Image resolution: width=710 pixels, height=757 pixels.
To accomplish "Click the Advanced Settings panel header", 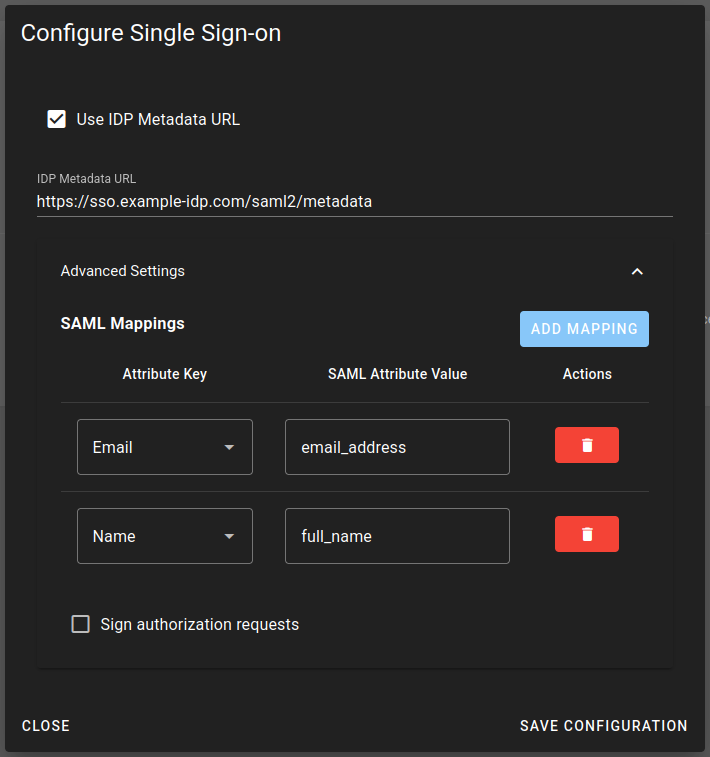I will coord(355,271).
